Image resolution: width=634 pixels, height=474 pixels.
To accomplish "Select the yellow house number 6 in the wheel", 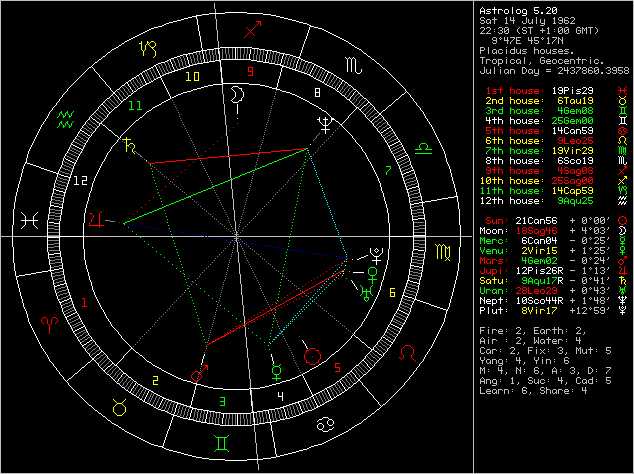I will click(x=392, y=292).
